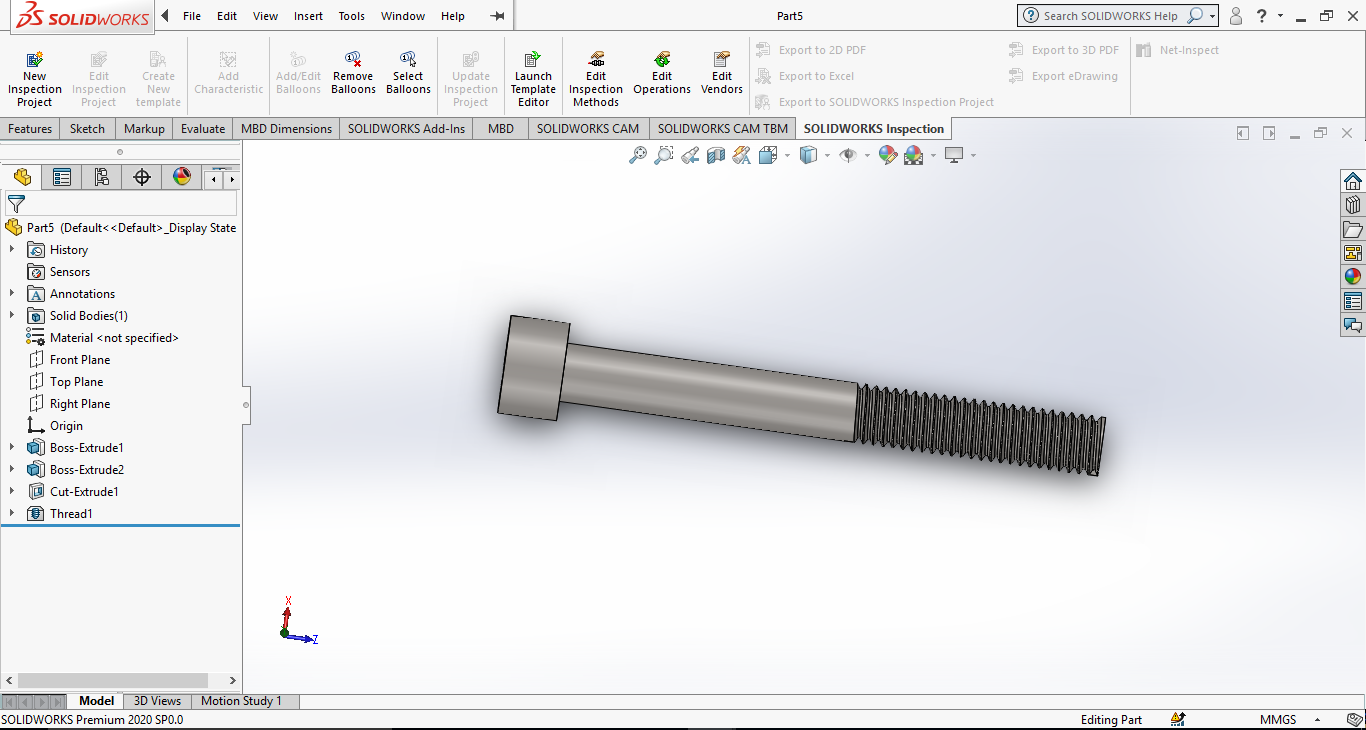1366x730 pixels.
Task: Open the Insert menu
Action: [x=308, y=16]
